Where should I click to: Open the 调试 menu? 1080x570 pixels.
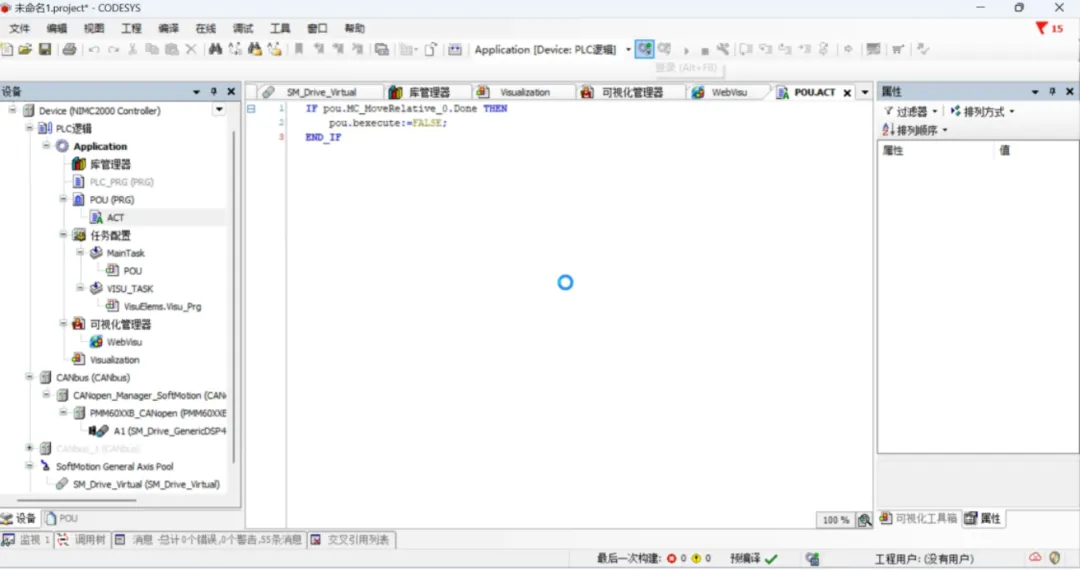[242, 28]
